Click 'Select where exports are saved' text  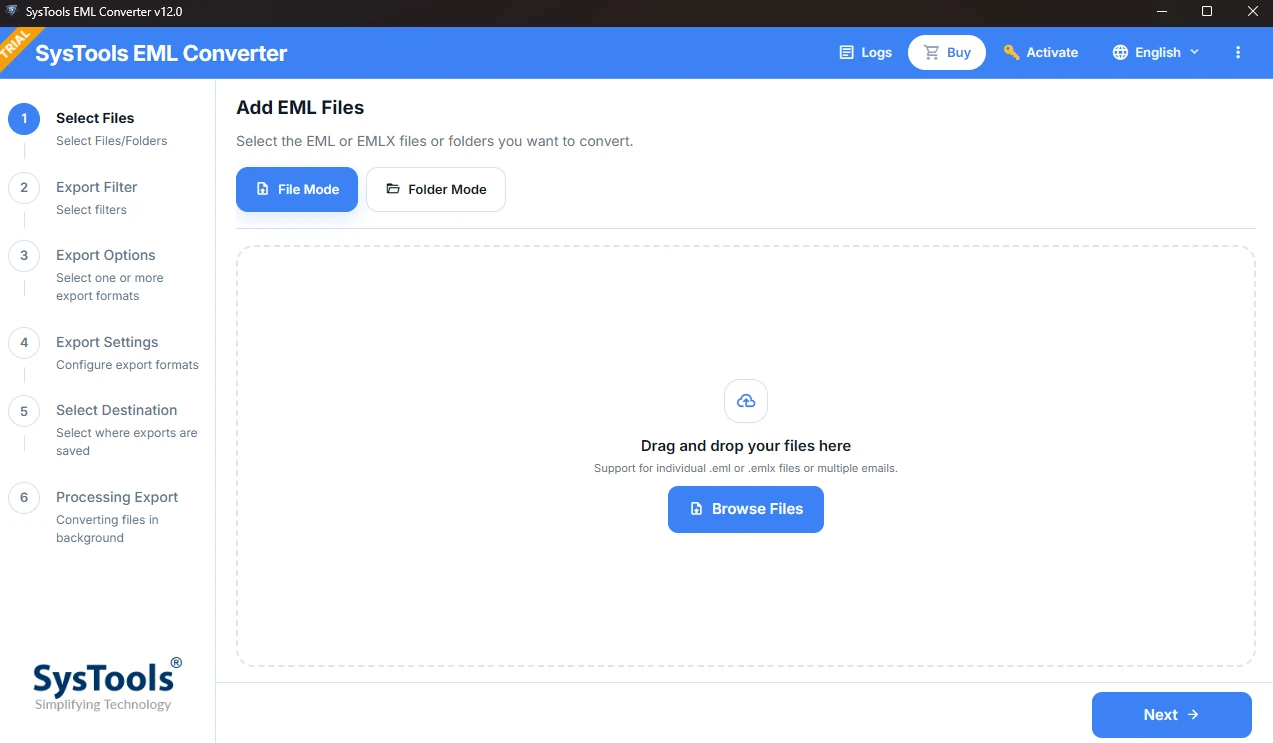127,442
